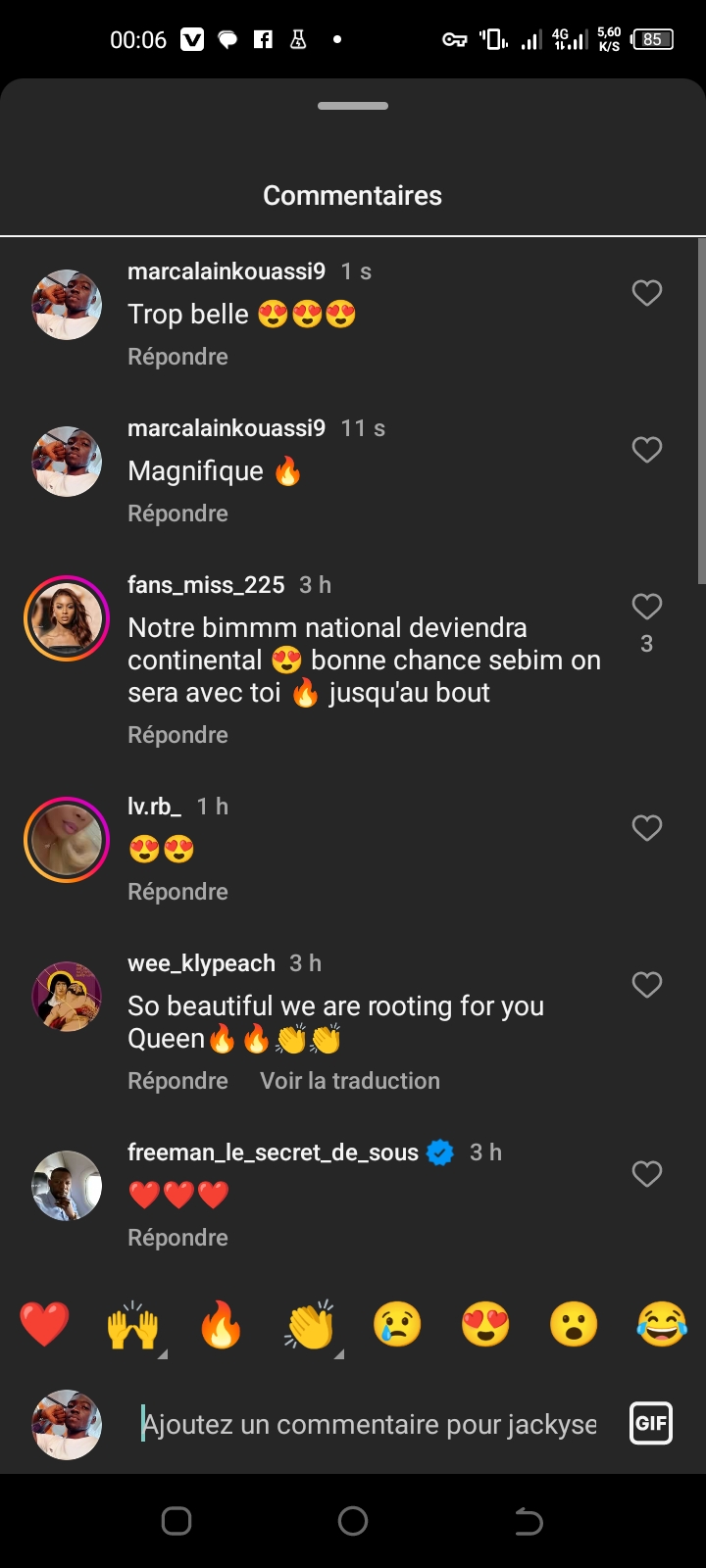706x1568 pixels.
Task: Tap the heart on lv.rb_ comment
Action: [x=646, y=828]
